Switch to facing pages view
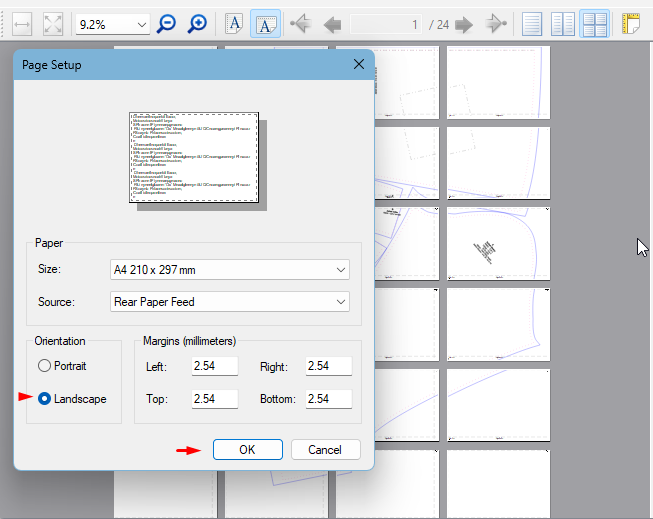Image resolution: width=653 pixels, height=519 pixels. (563, 24)
